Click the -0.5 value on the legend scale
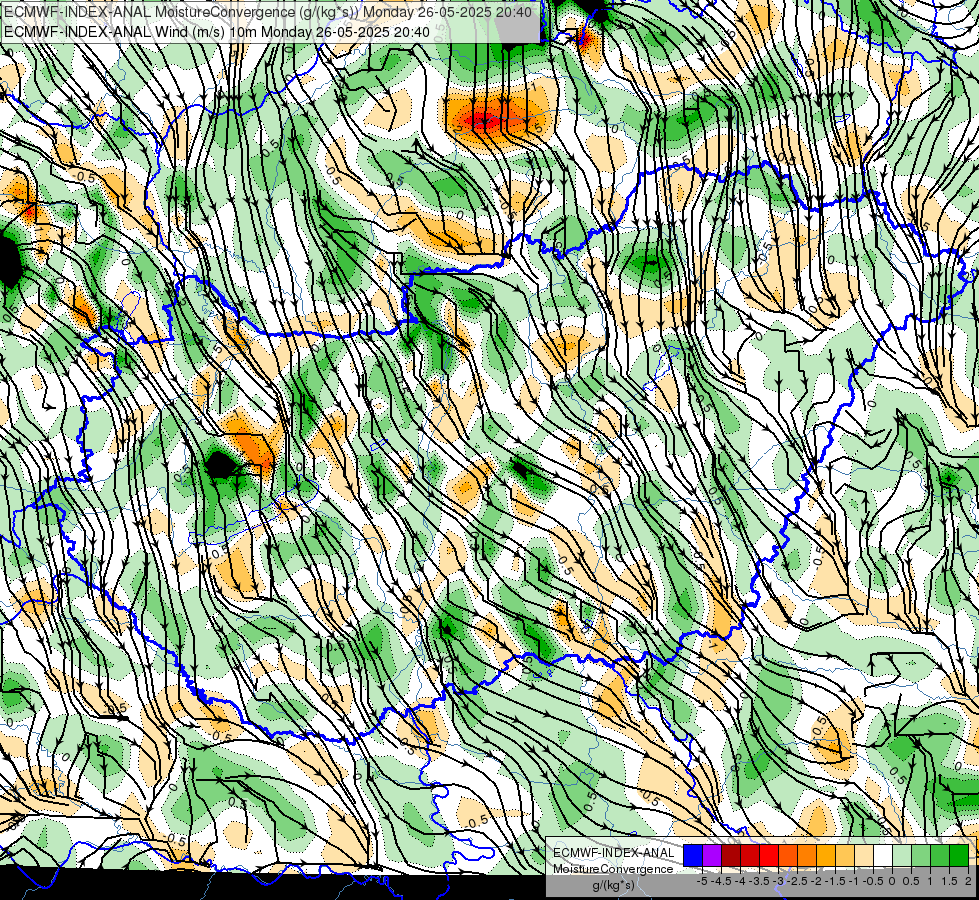979x900 pixels. (x=873, y=881)
